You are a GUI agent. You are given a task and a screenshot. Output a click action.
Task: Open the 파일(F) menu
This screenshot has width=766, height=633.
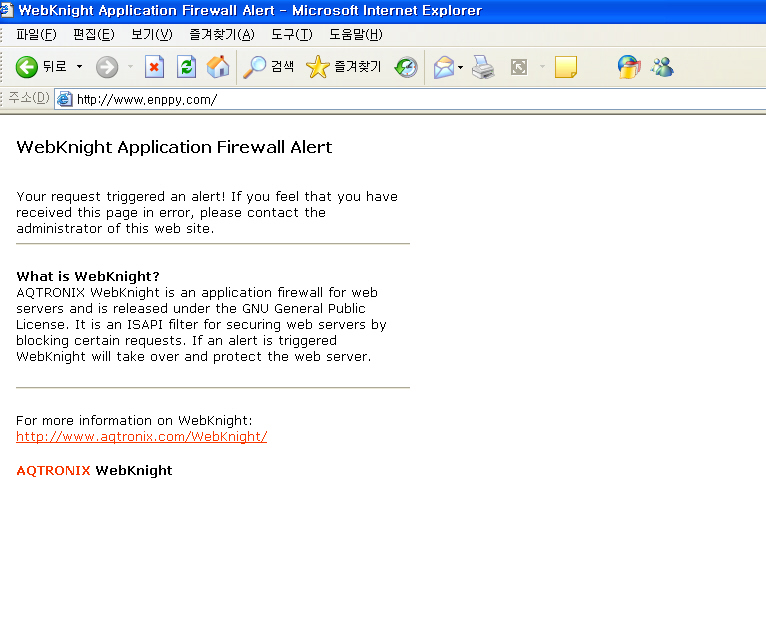click(36, 35)
